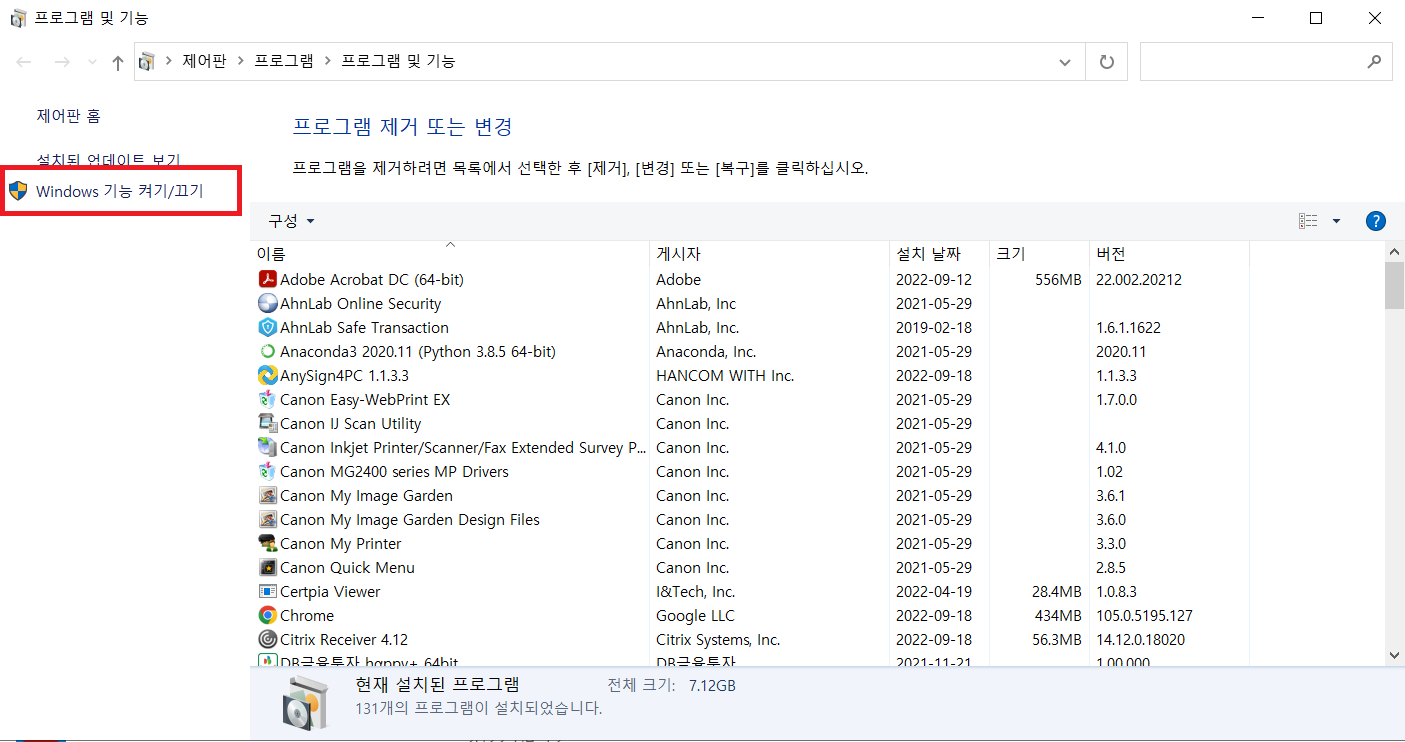Click the Canon My Image Garden Design Files icon

(x=267, y=520)
